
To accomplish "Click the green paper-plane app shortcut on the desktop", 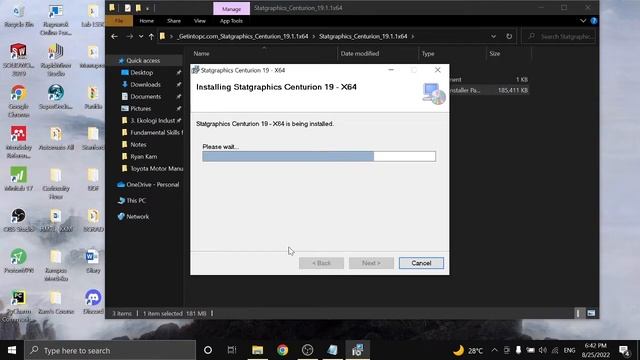I will click(18, 261).
